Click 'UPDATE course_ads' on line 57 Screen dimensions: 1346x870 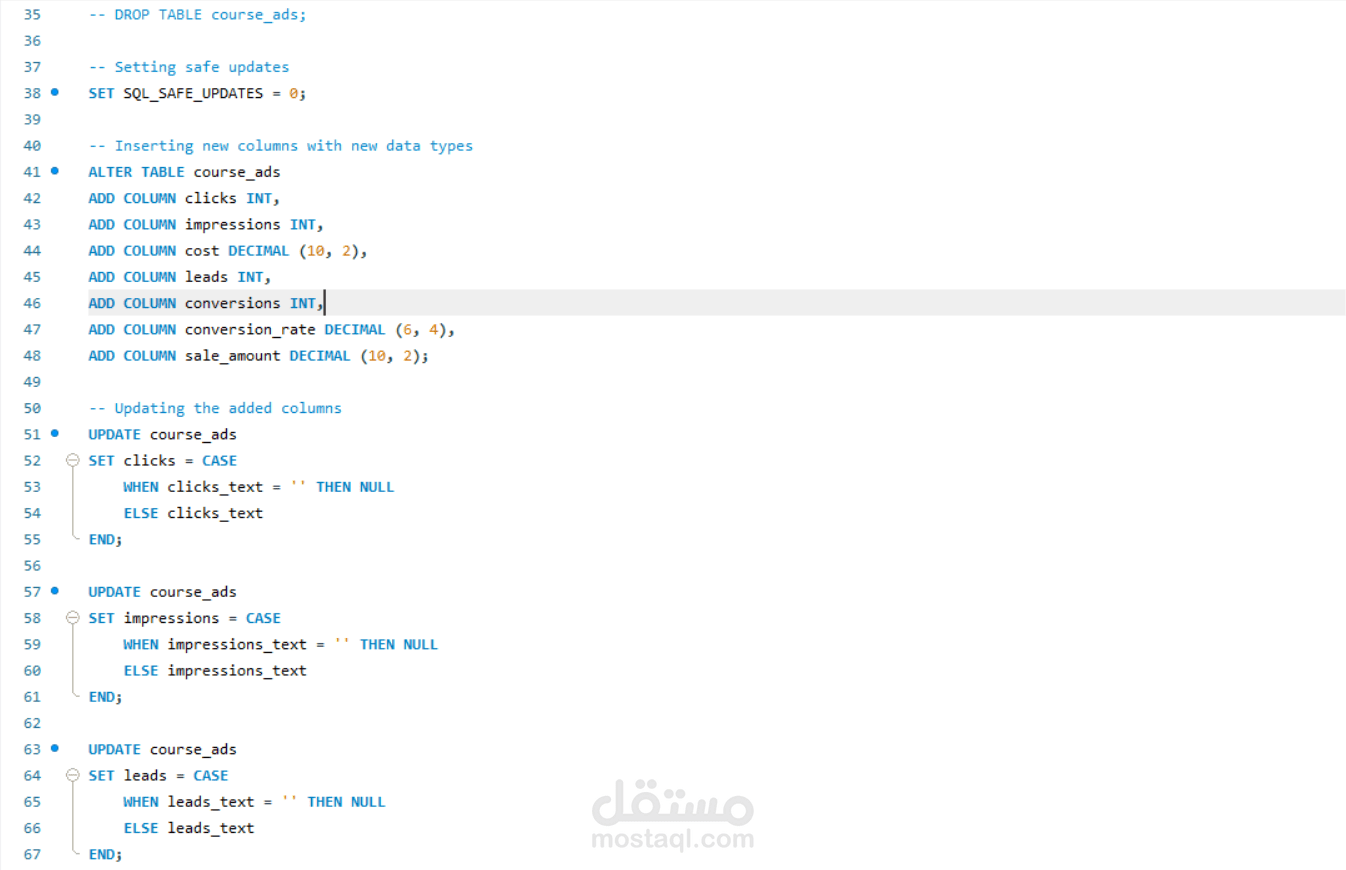pyautogui.click(x=162, y=591)
